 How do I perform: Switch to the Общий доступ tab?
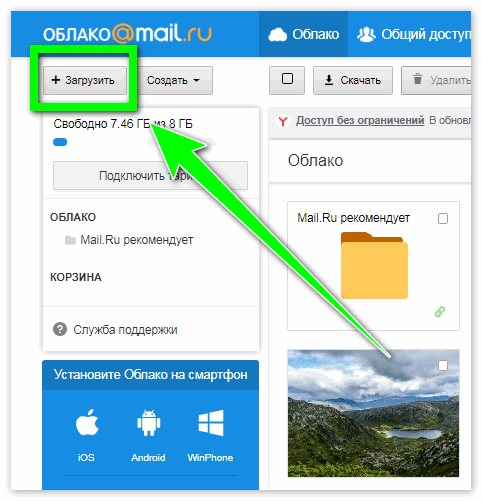point(413,34)
